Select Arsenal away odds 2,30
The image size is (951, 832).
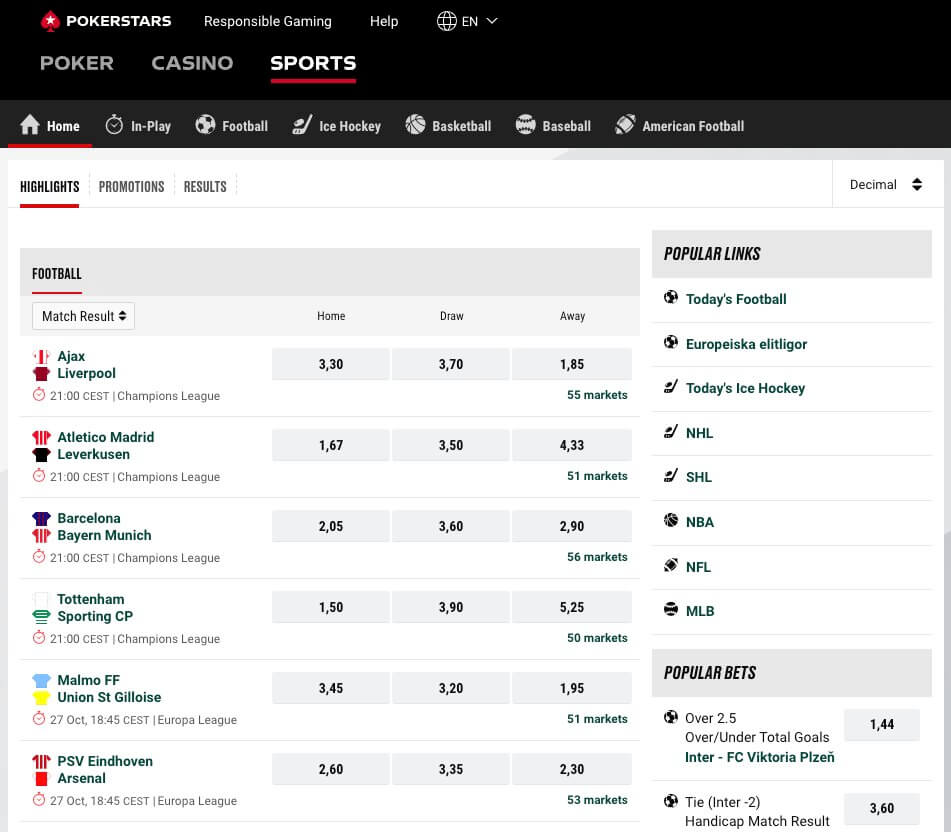572,769
